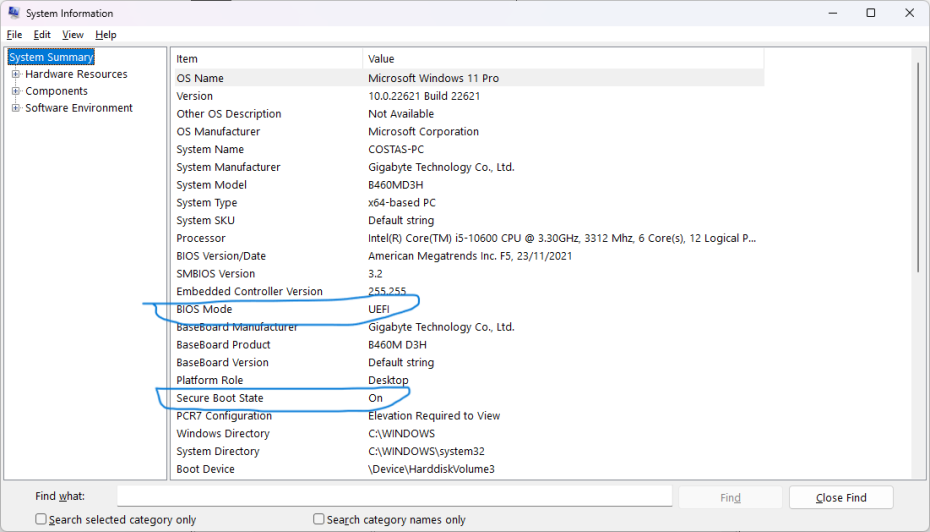This screenshot has height=532, width=930.
Task: Select the Hardware Resources tree item
Action: click(x=76, y=74)
